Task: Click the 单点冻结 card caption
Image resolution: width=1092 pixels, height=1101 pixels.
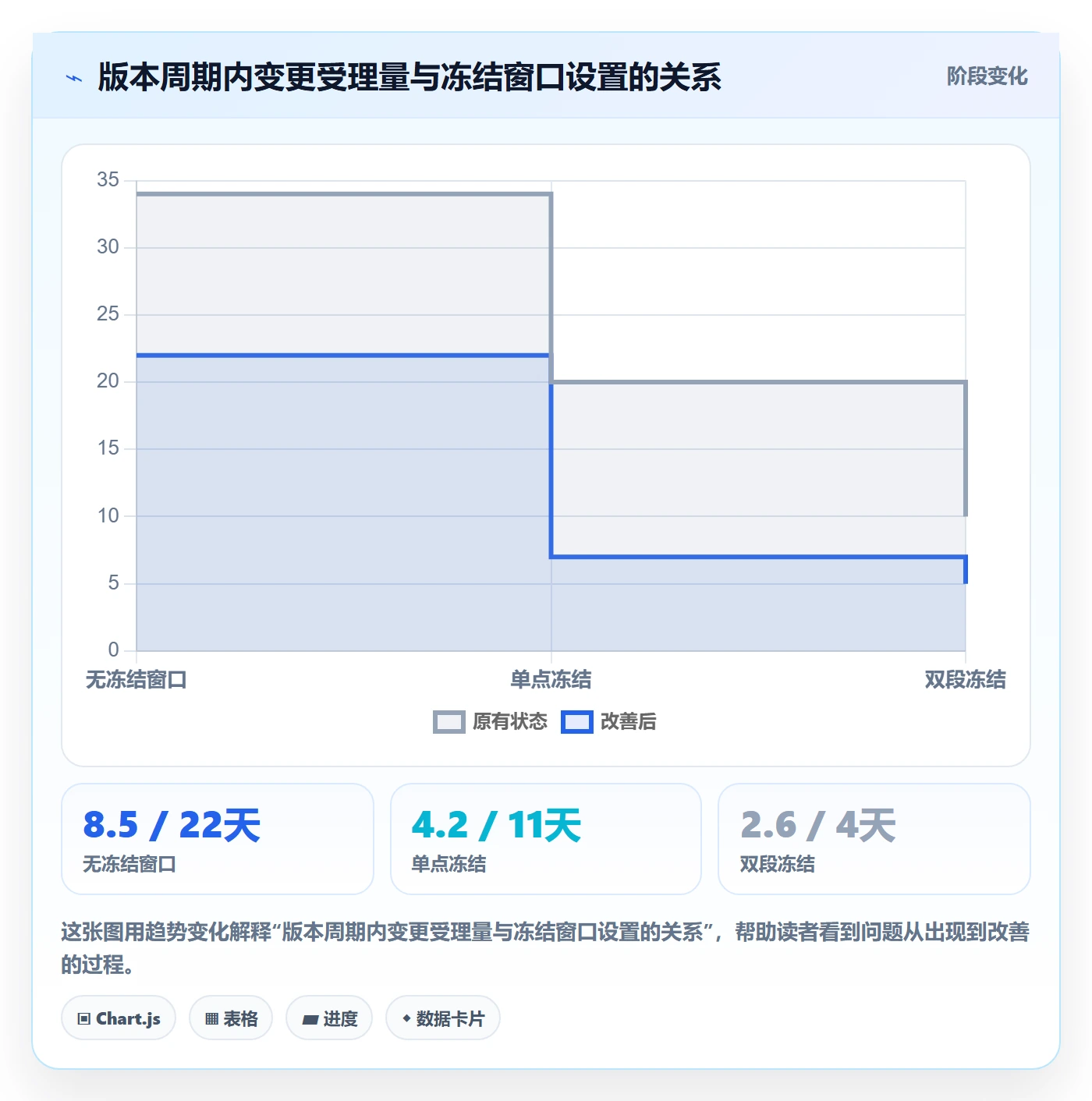Action: click(448, 864)
